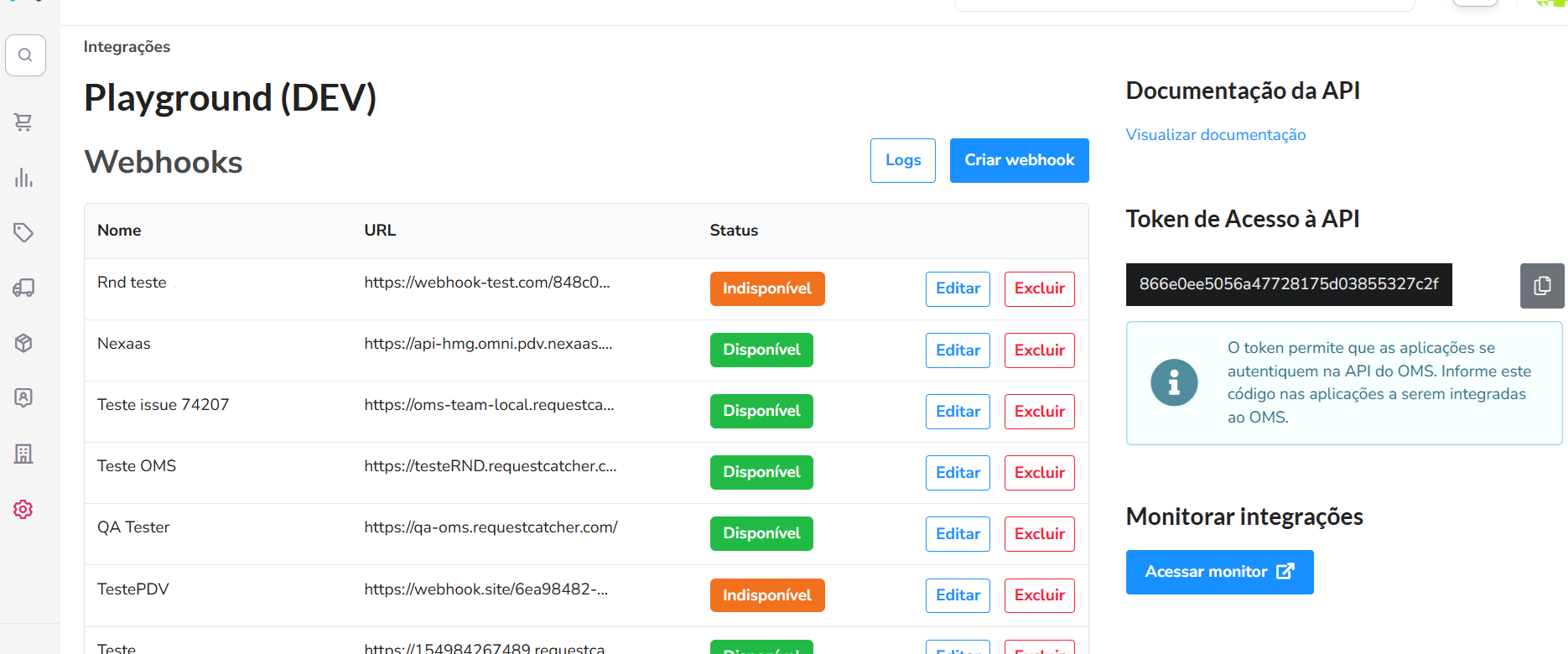Click URL https://api-hmg.omni.pdv.nexaas....
Screen dimensions: 1568x654
click(x=488, y=344)
